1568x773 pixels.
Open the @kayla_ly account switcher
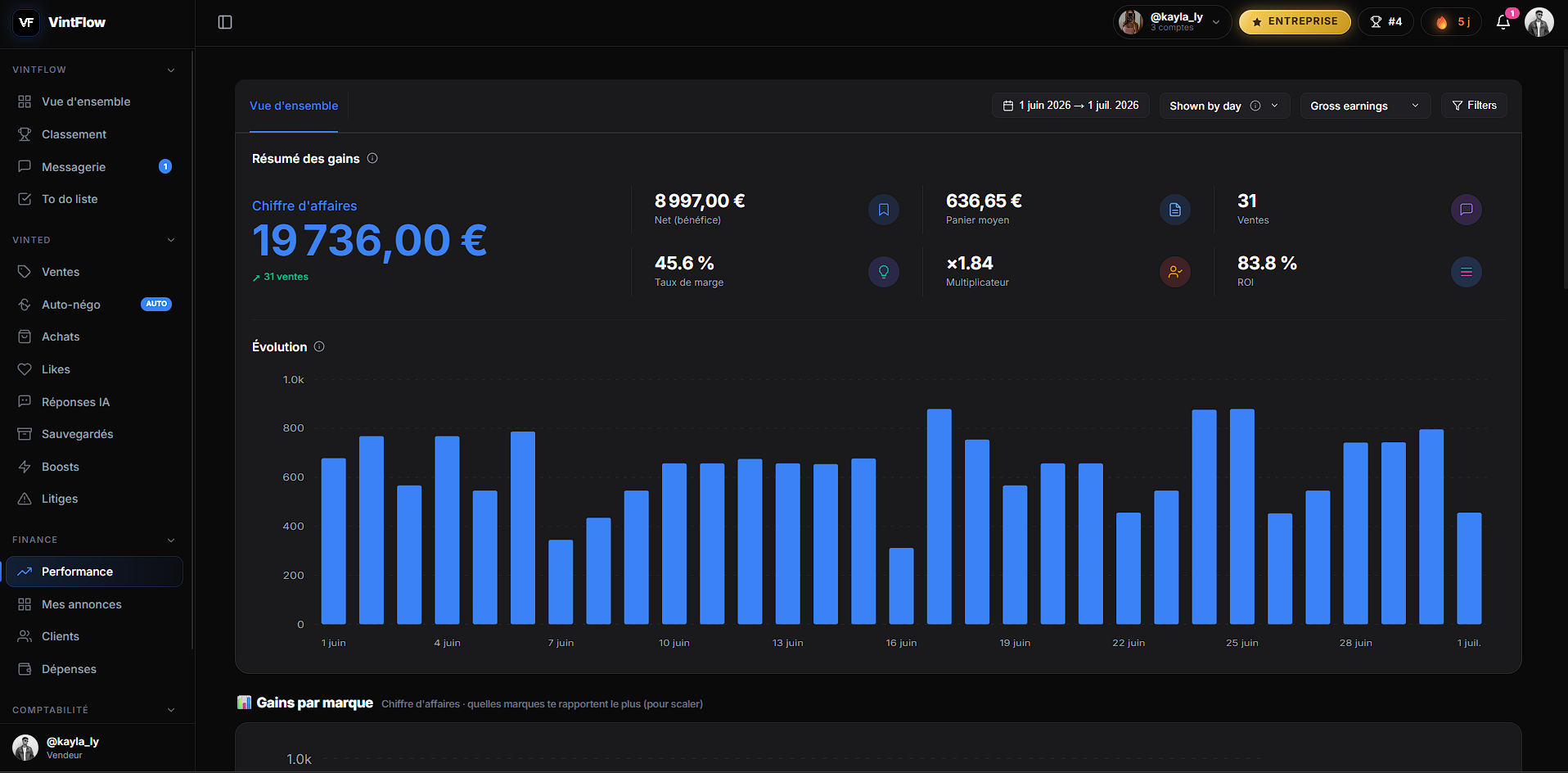tap(1172, 22)
